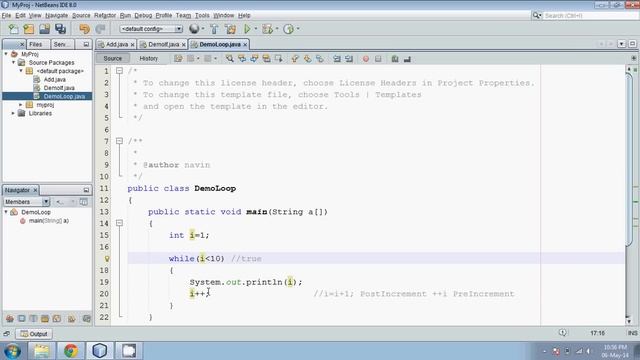The image size is (640, 360).
Task: Click the Profile Project clock icon
Action: coord(289,29)
